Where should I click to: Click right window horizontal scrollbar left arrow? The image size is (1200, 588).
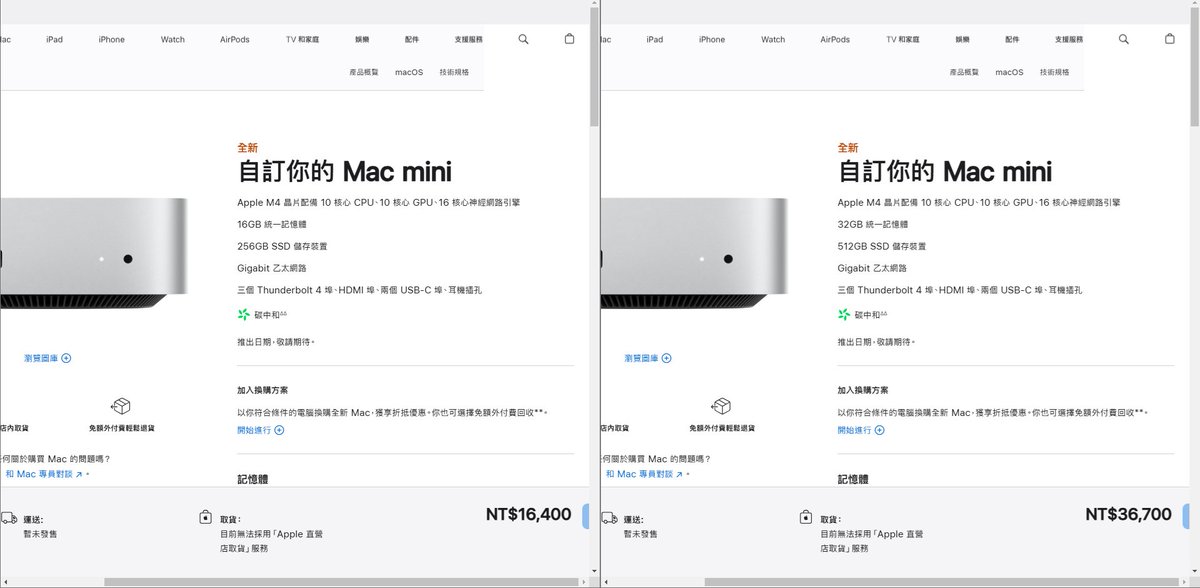pyautogui.click(x=606, y=582)
